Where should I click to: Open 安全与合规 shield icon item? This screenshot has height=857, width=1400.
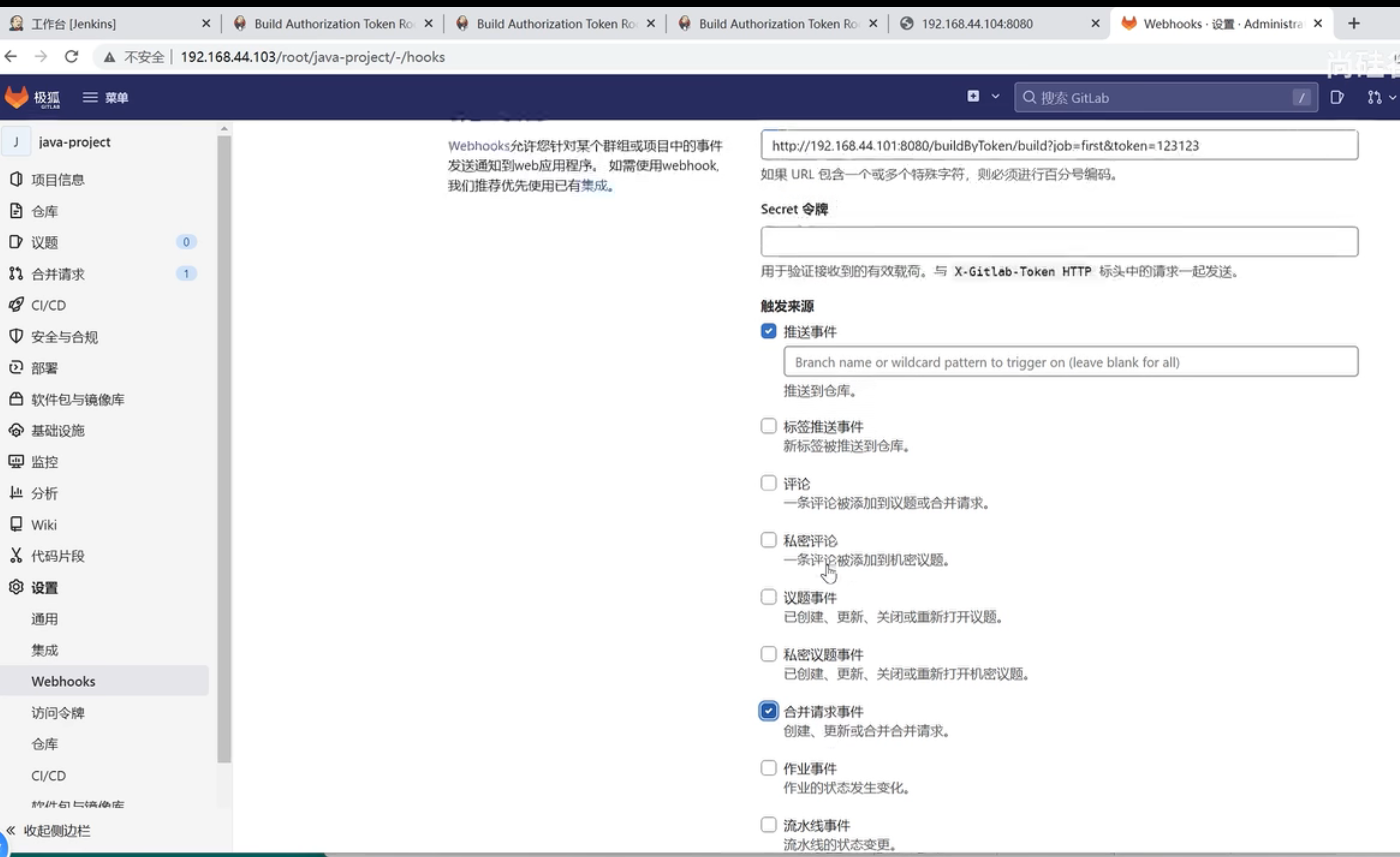pyautogui.click(x=16, y=336)
